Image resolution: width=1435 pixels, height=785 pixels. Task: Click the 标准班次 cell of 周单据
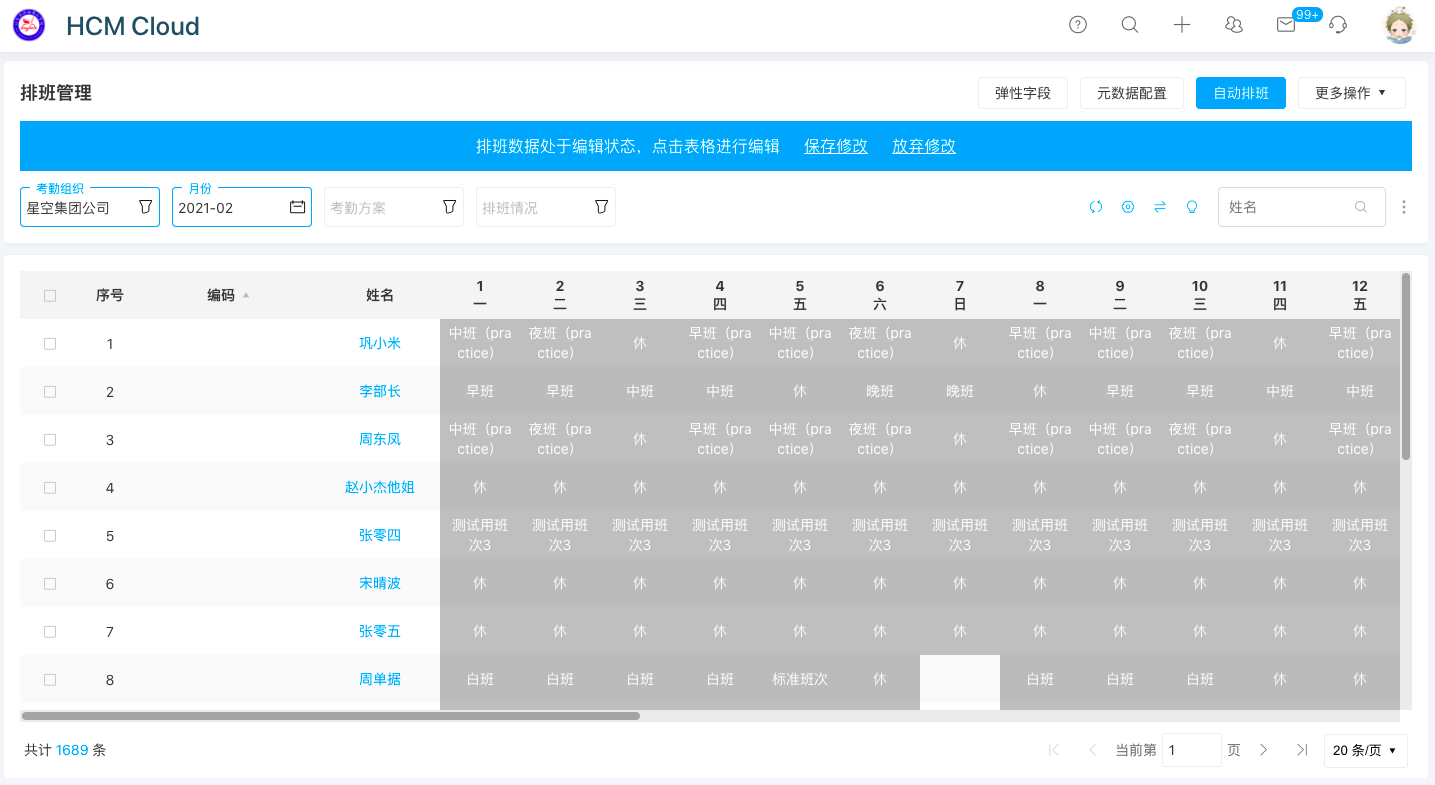click(800, 679)
